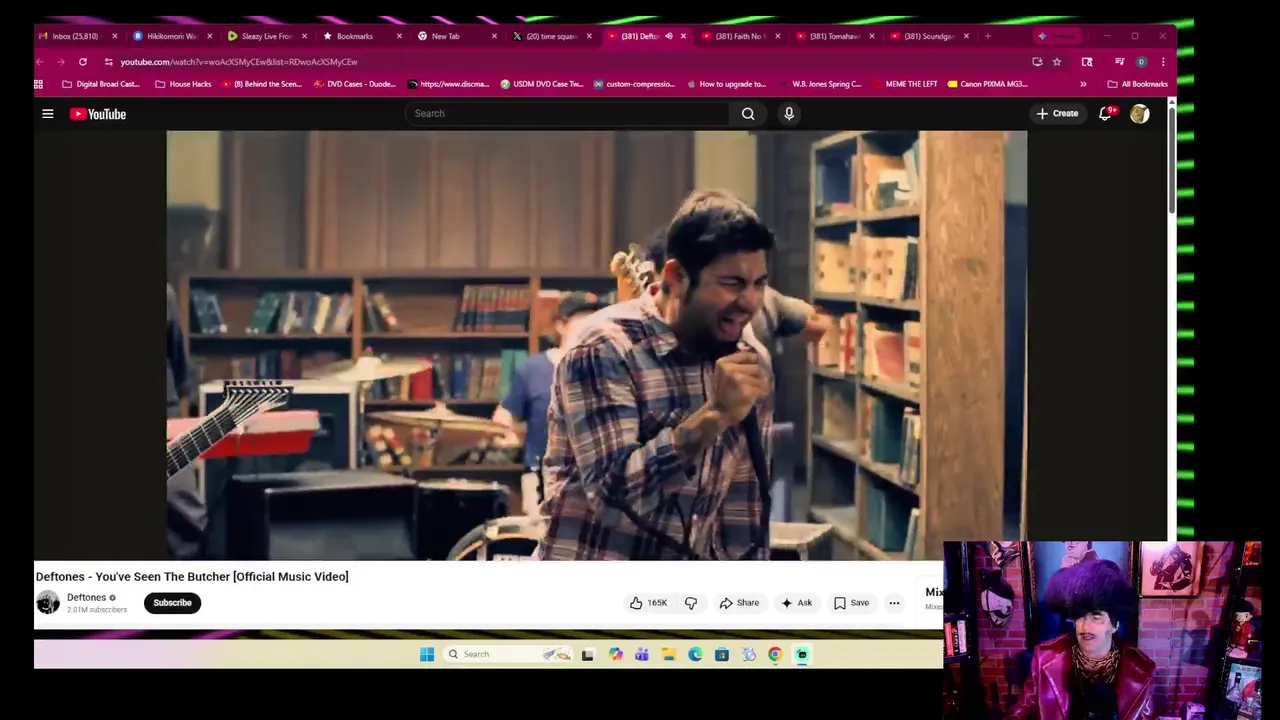Viewport: 1280px width, 720px height.
Task: Open Chrome side panel icon
Action: tap(1087, 62)
